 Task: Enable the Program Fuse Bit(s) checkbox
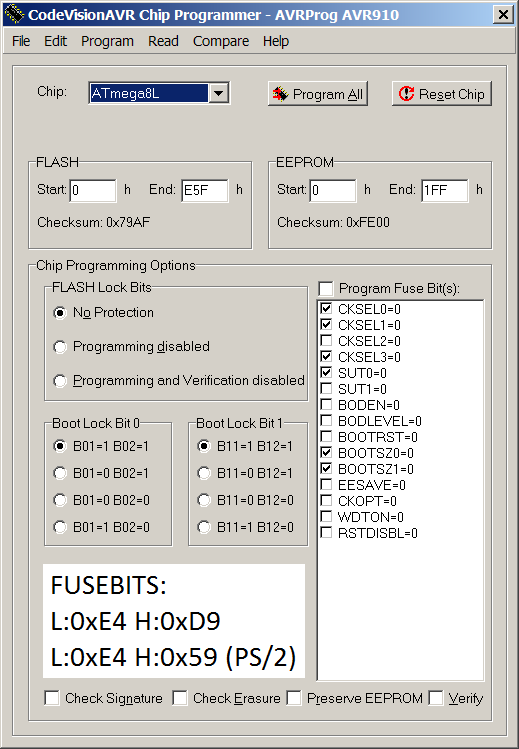[x=326, y=289]
